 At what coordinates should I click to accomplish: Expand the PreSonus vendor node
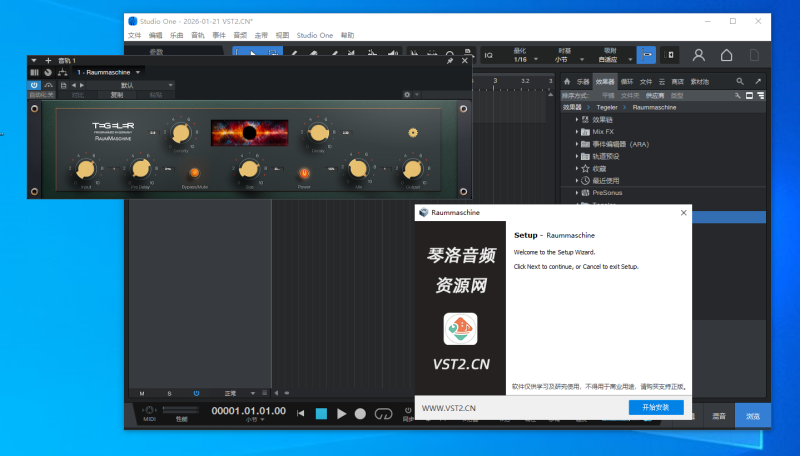tap(577, 193)
